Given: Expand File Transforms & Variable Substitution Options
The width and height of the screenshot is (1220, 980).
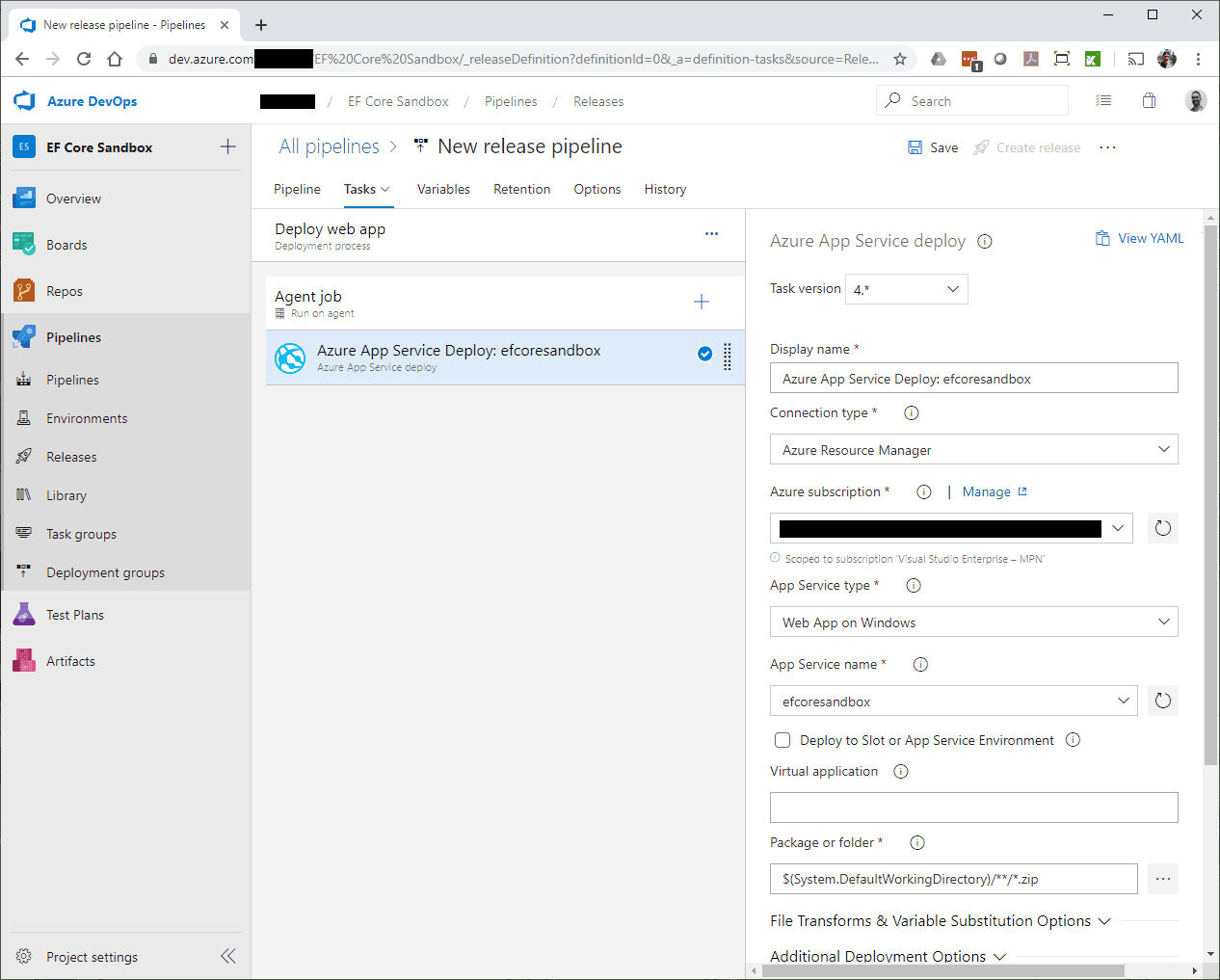Looking at the screenshot, I should pyautogui.click(x=940, y=921).
